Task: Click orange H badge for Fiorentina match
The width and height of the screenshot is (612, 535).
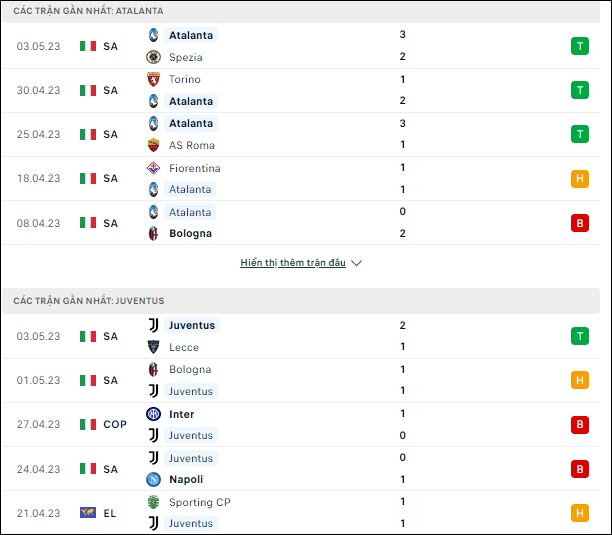Action: [x=580, y=178]
